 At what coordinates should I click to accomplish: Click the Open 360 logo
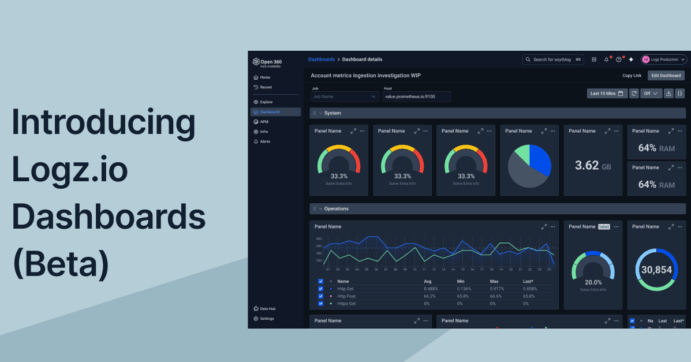tap(267, 63)
